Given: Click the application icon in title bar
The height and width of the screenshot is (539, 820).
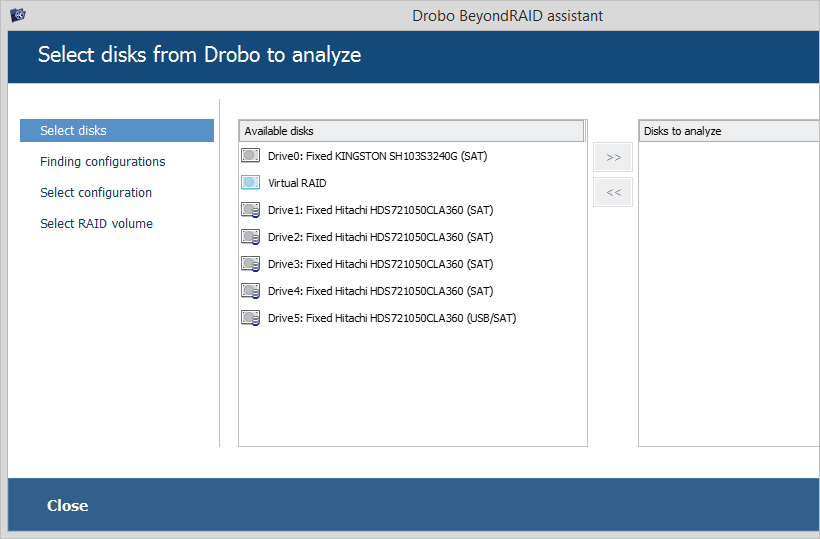Looking at the screenshot, I should 18,15.
